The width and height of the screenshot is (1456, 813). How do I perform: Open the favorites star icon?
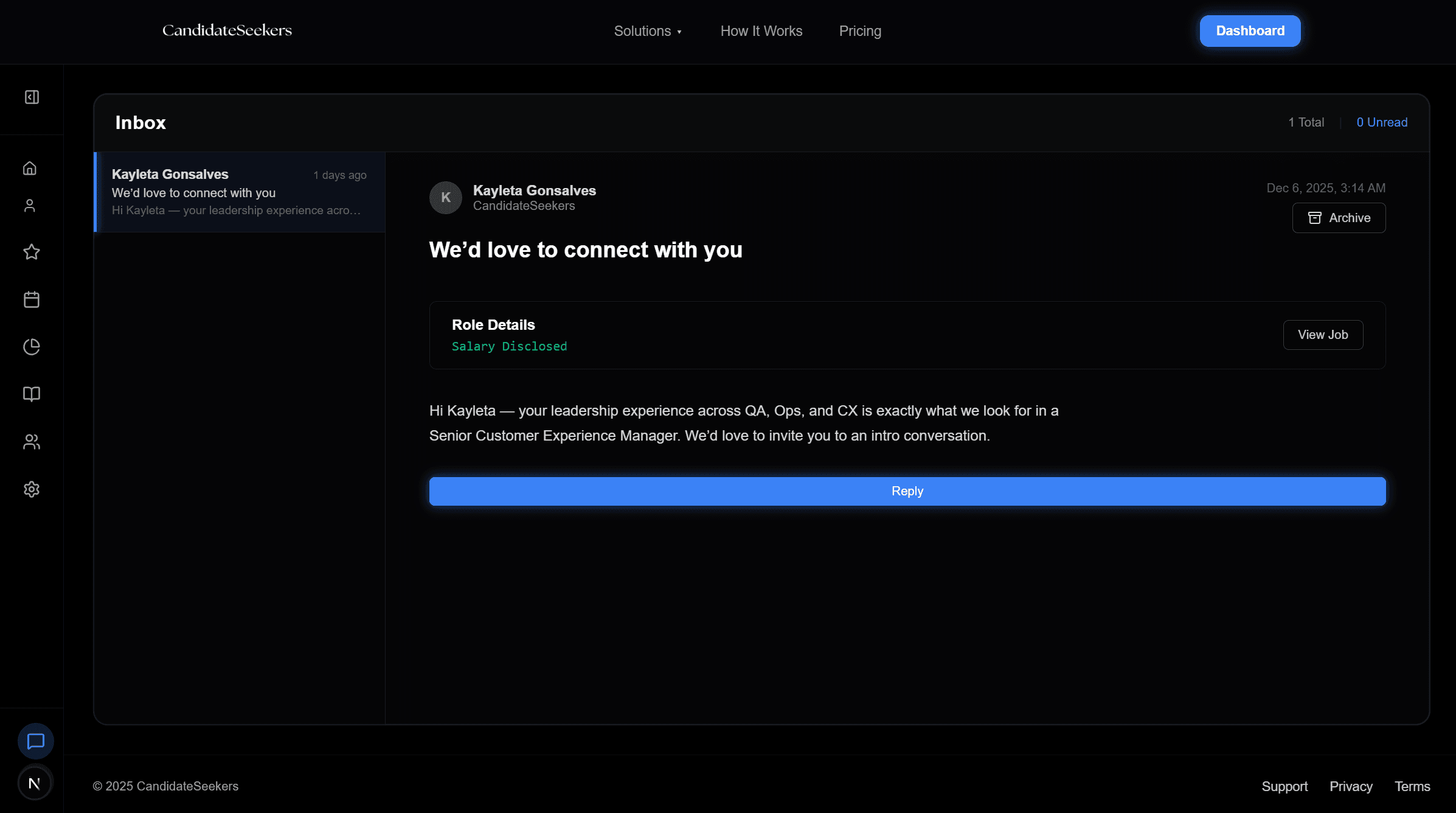click(x=32, y=252)
